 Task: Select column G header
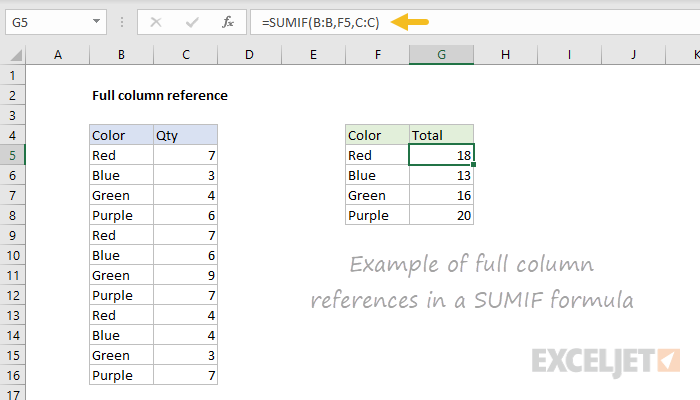pos(441,55)
